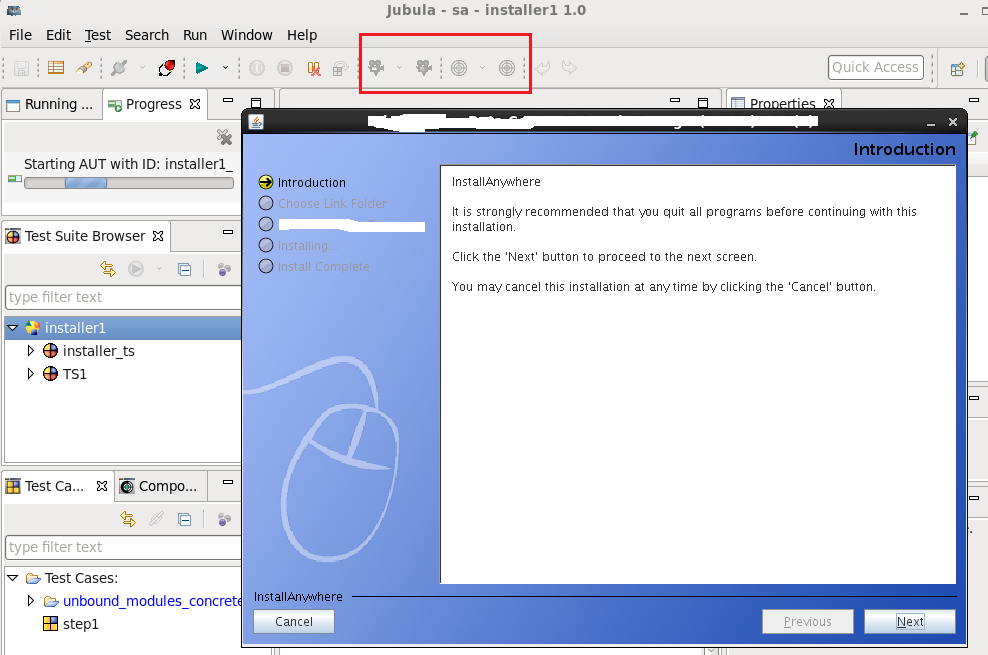
Task: Collapse the installer1 project node
Action: (13, 328)
